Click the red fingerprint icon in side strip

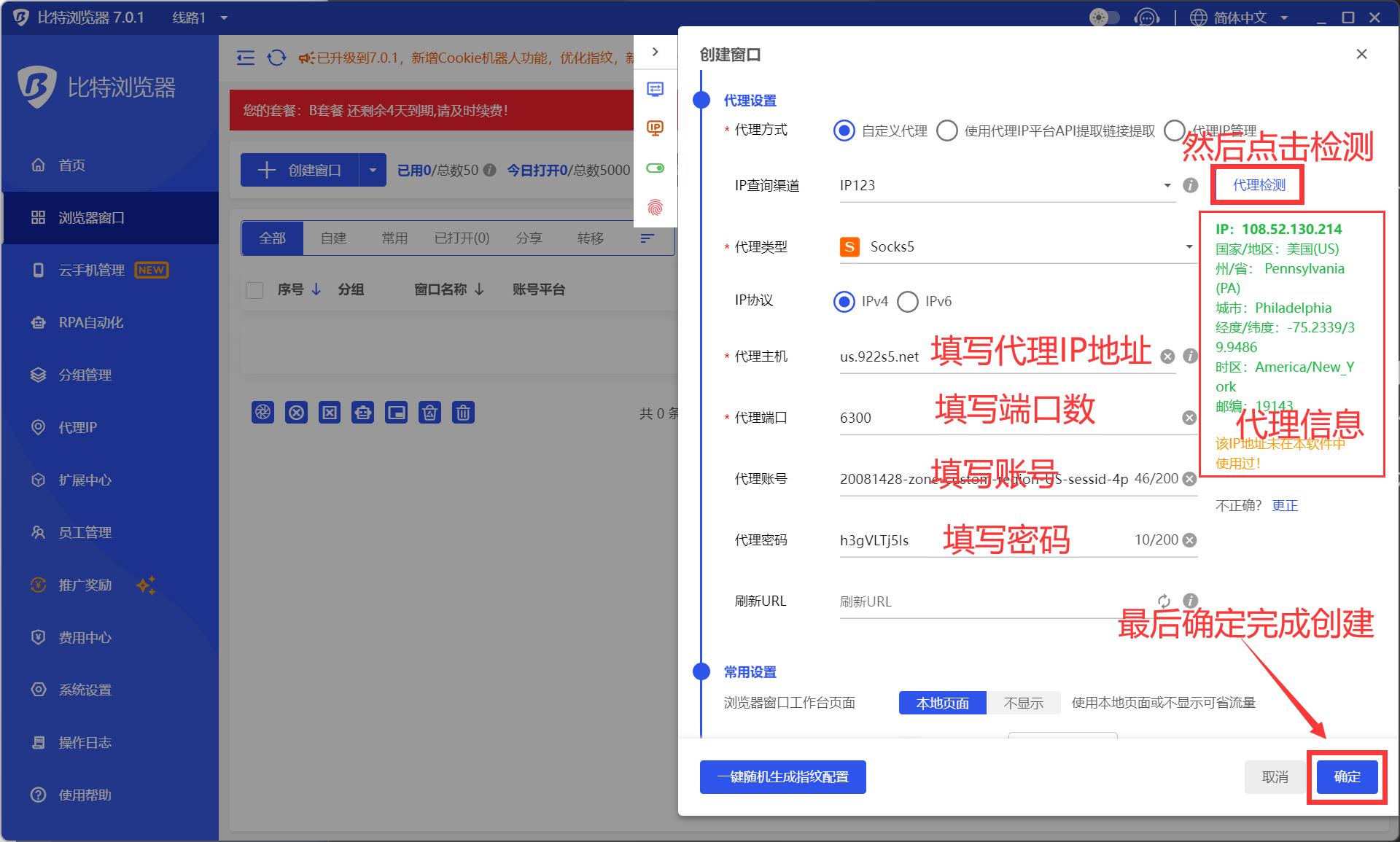click(655, 208)
